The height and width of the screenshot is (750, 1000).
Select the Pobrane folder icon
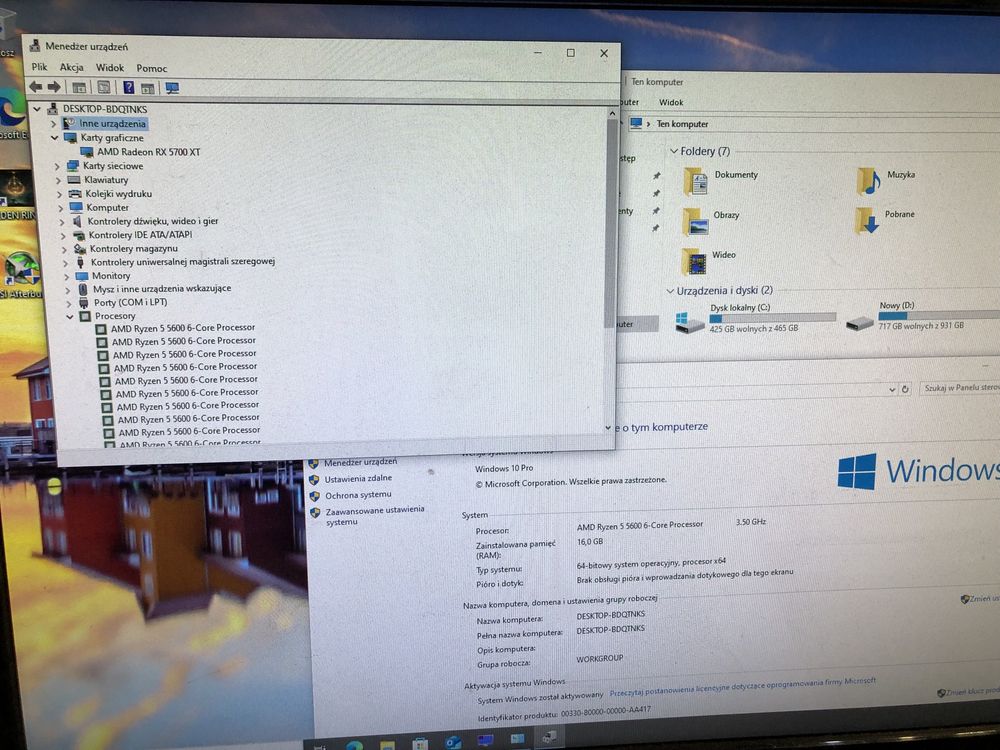(x=867, y=221)
